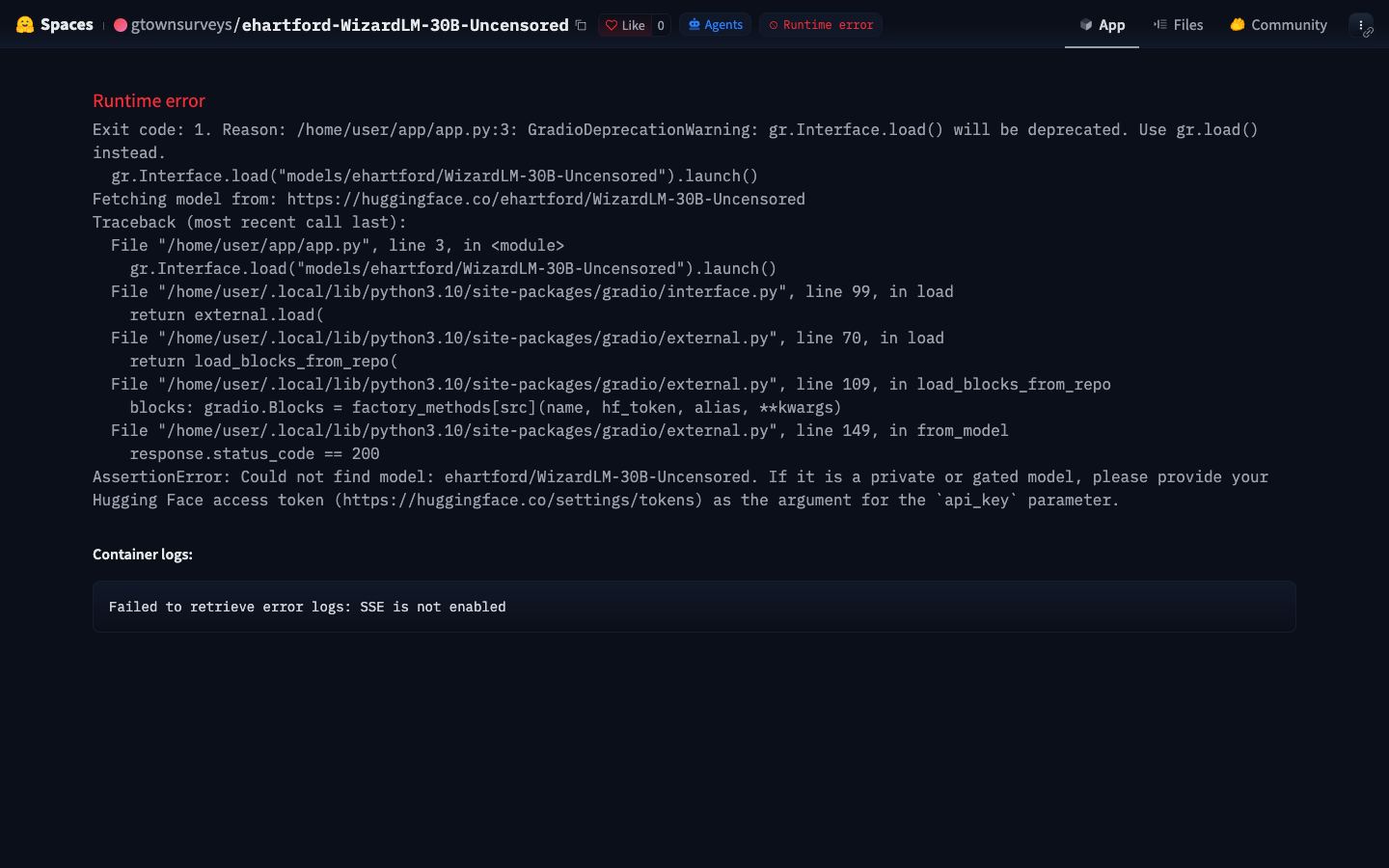Viewport: 1389px width, 868px height.
Task: Click the external.py 'line 70, in load' line
Action: point(528,338)
